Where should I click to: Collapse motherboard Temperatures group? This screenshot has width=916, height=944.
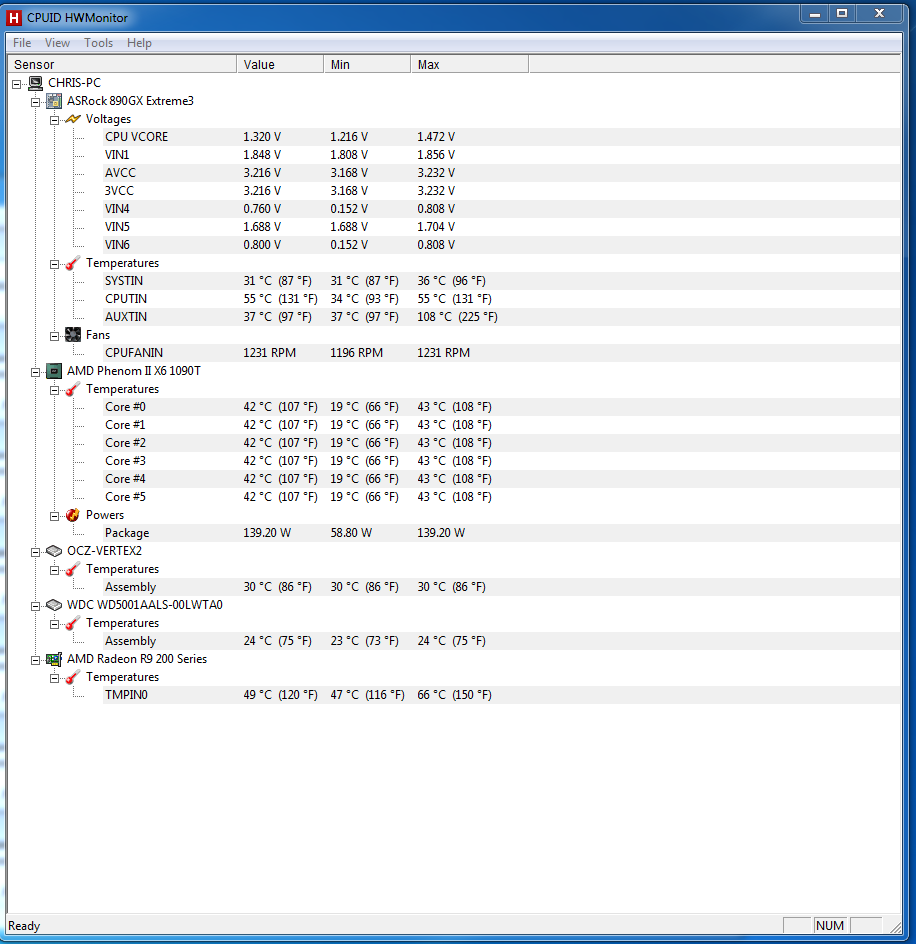click(x=54, y=264)
